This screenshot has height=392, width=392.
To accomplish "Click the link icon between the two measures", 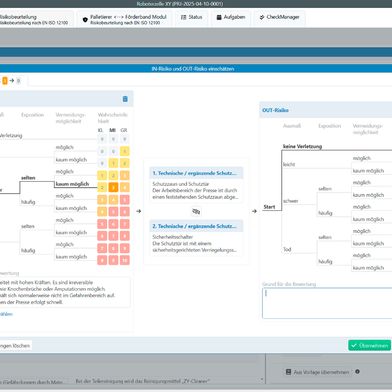I will 196,211.
